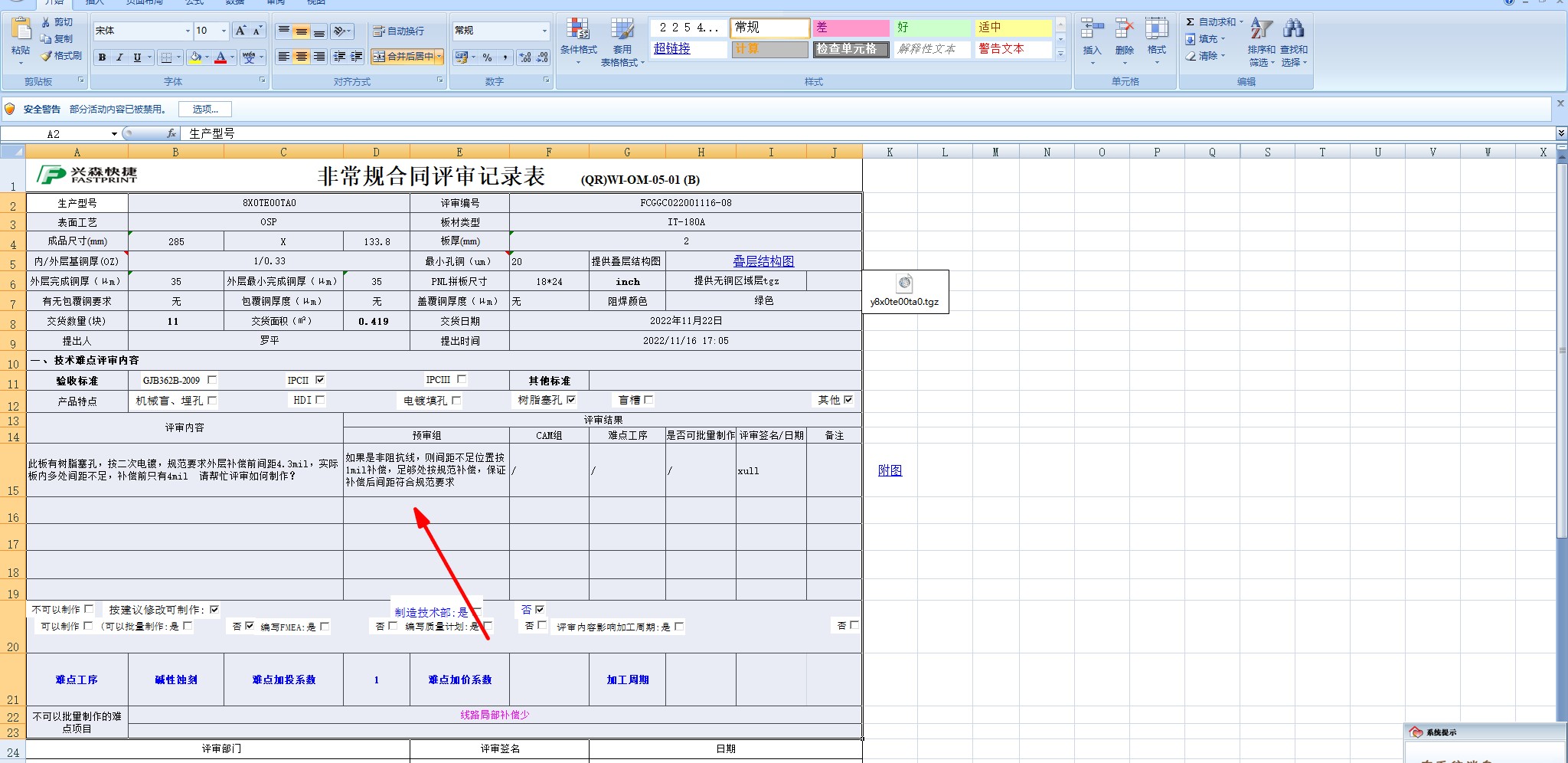The image size is (1568, 763).
Task: Apply percent style with the % icon
Action: tap(488, 57)
